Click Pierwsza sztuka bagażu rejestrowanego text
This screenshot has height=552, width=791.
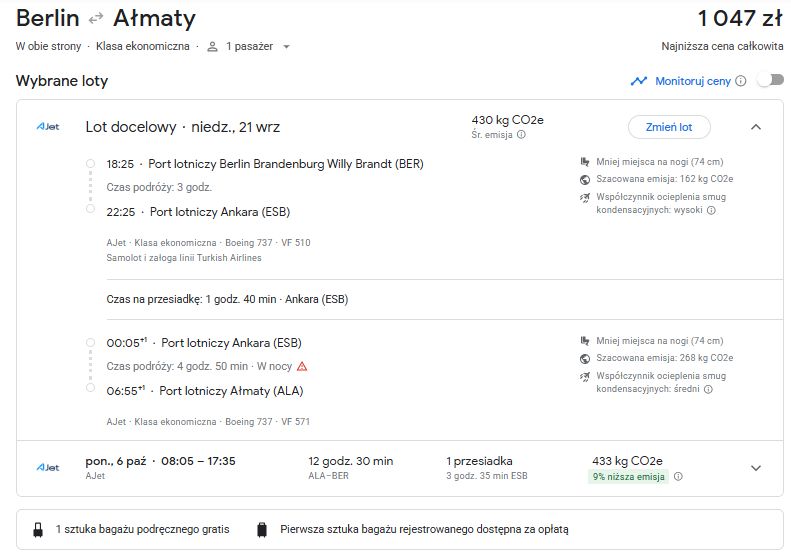(424, 530)
